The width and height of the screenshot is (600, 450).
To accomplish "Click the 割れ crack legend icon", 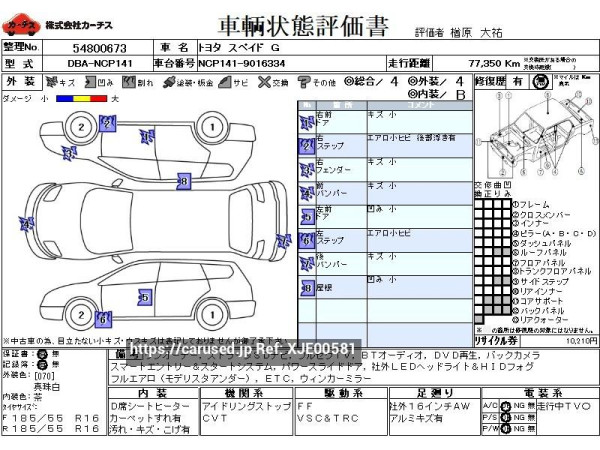I will (129, 81).
